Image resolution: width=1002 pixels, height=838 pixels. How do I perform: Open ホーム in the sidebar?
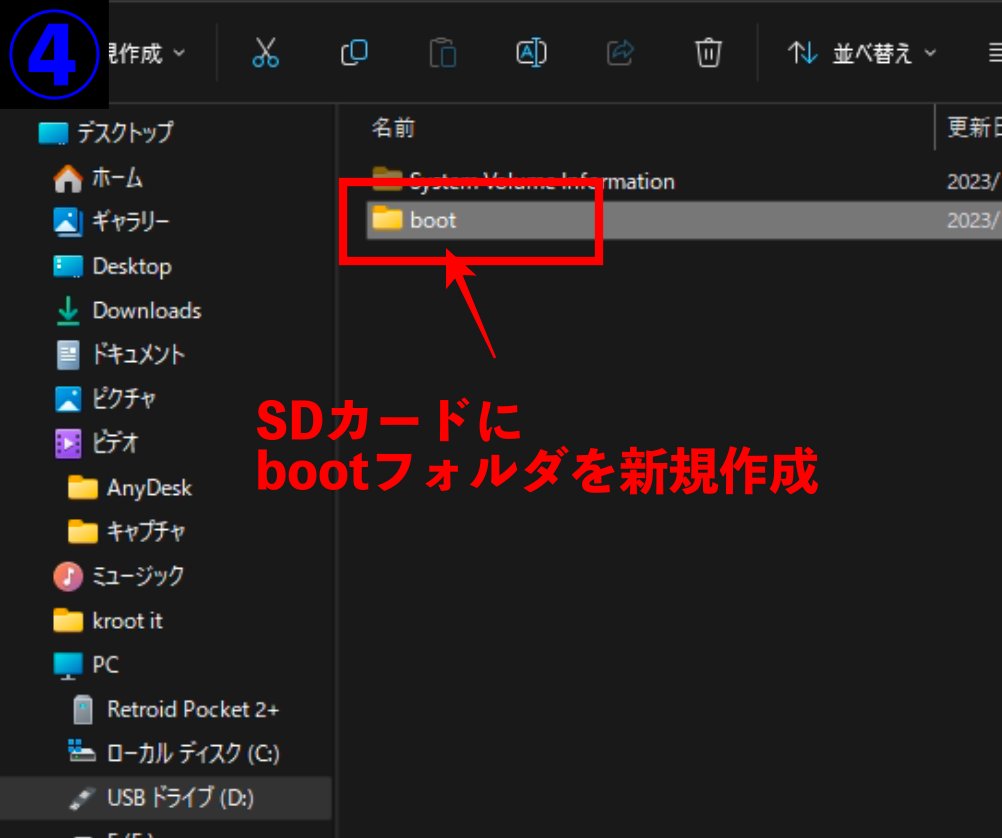pos(98,178)
